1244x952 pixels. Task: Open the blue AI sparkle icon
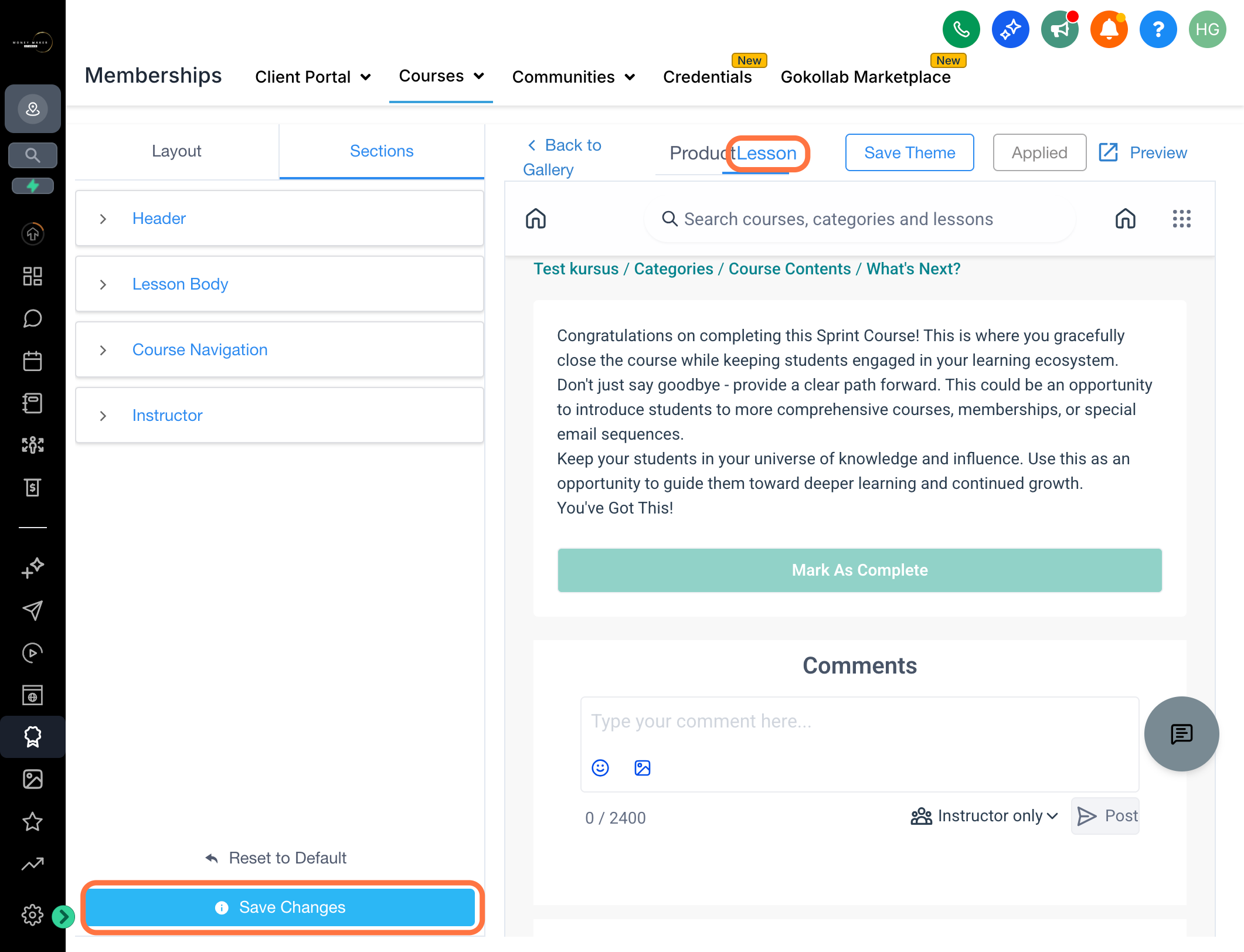coord(1010,29)
